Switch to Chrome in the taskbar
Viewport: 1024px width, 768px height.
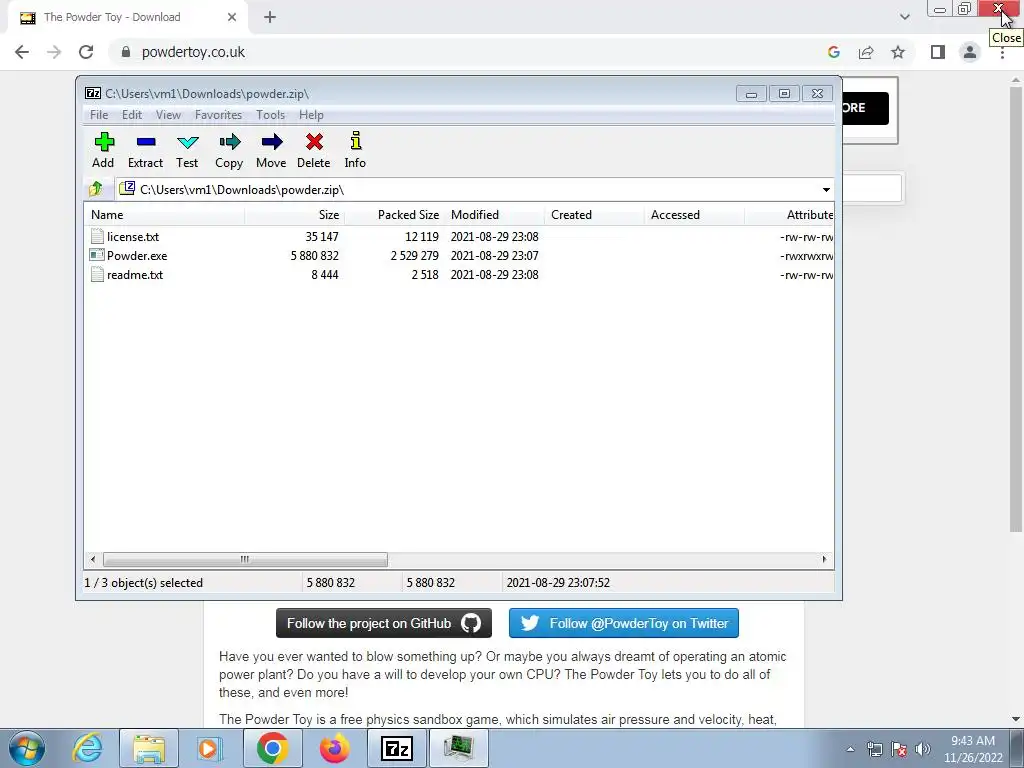tap(272, 748)
